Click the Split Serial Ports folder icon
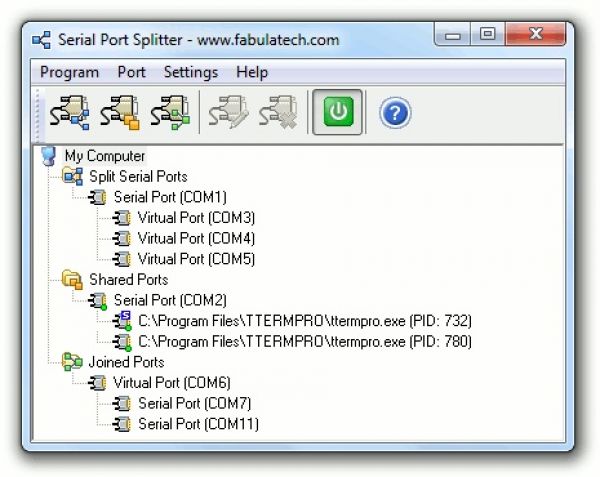 point(73,176)
